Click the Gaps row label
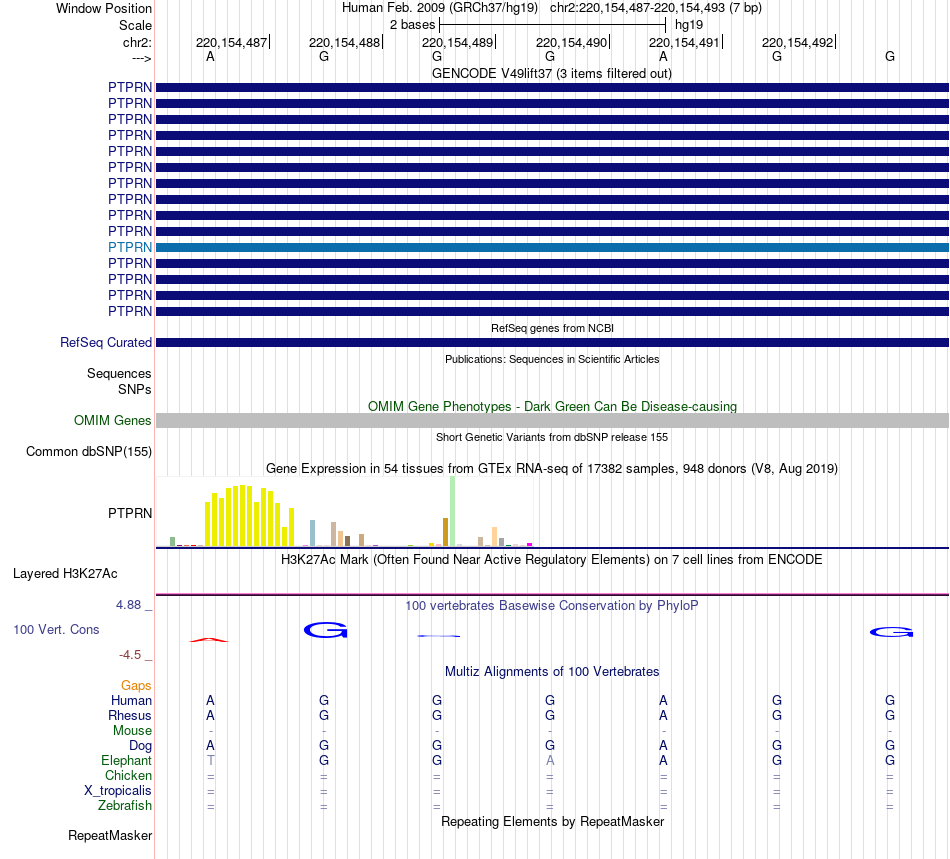This screenshot has height=859, width=950. [x=136, y=685]
